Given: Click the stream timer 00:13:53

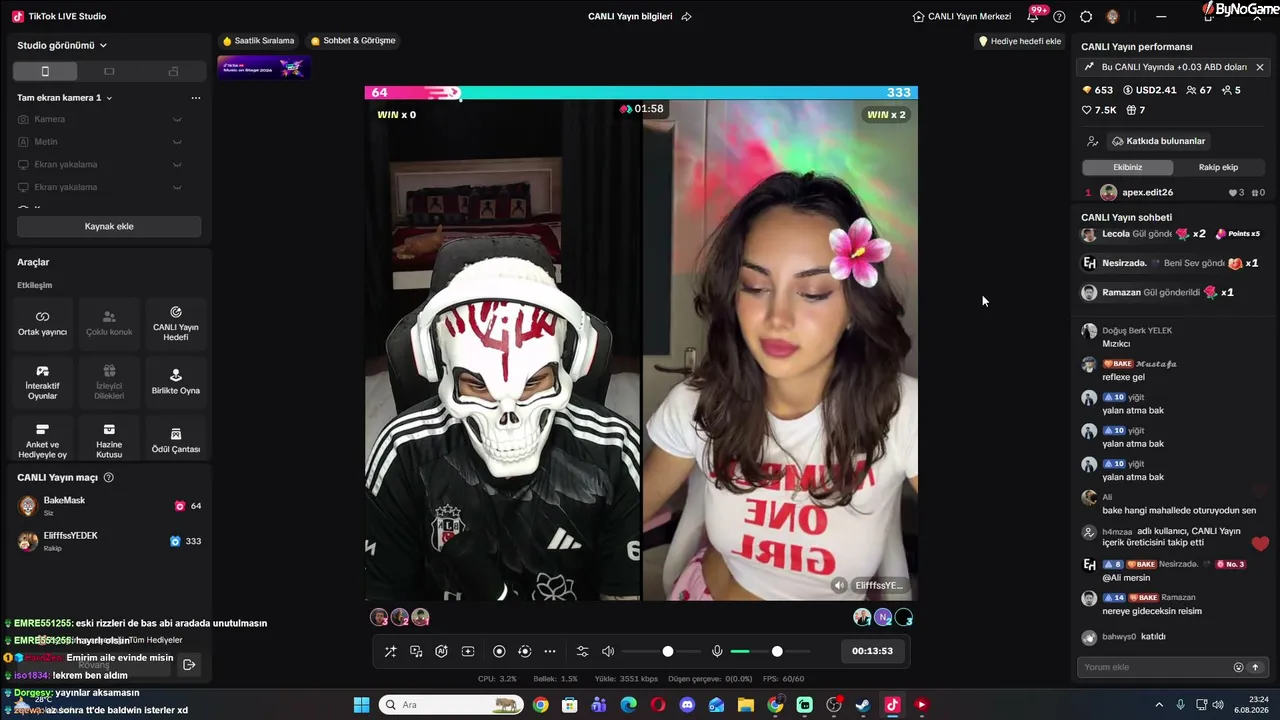Looking at the screenshot, I should (x=872, y=651).
